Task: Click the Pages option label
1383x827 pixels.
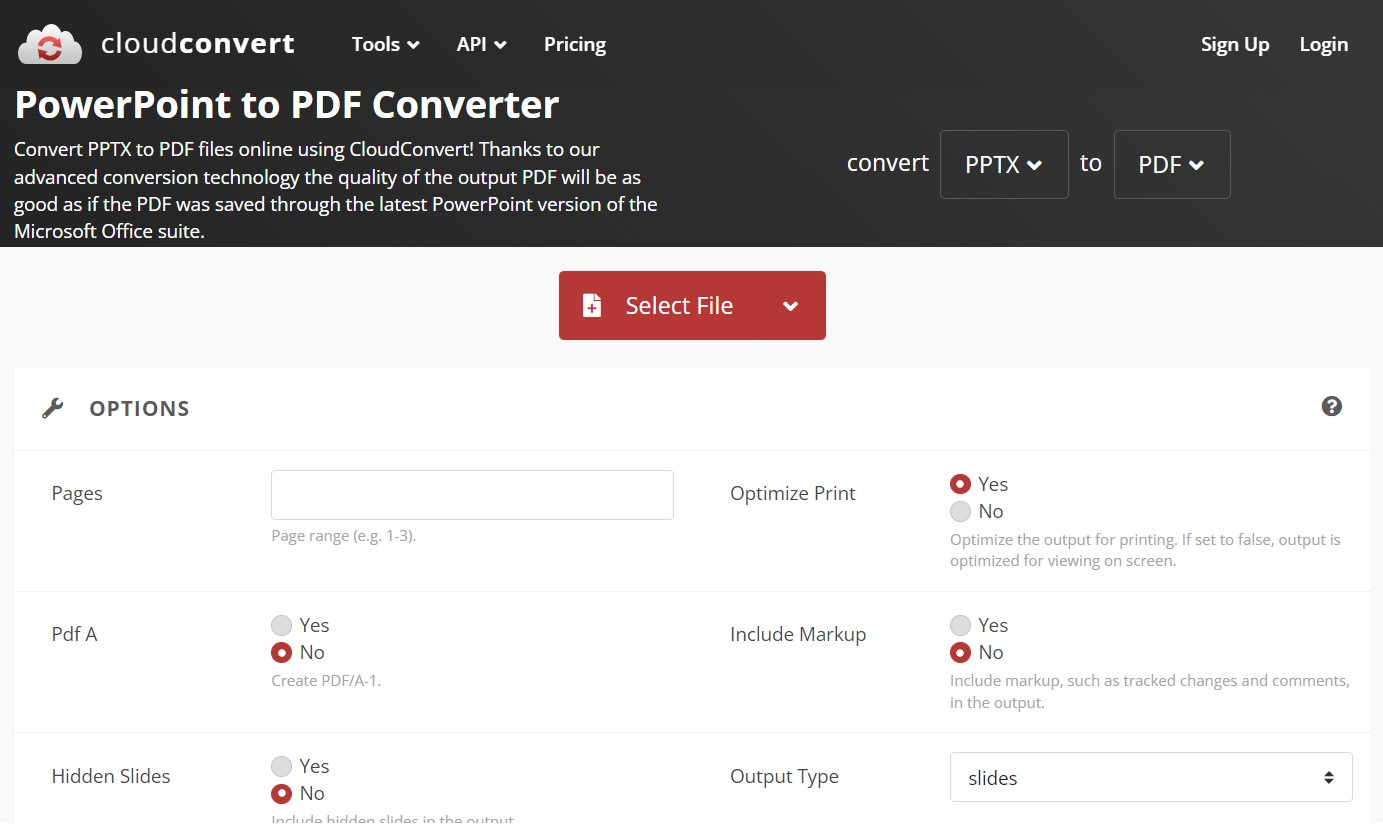Action: (x=77, y=493)
